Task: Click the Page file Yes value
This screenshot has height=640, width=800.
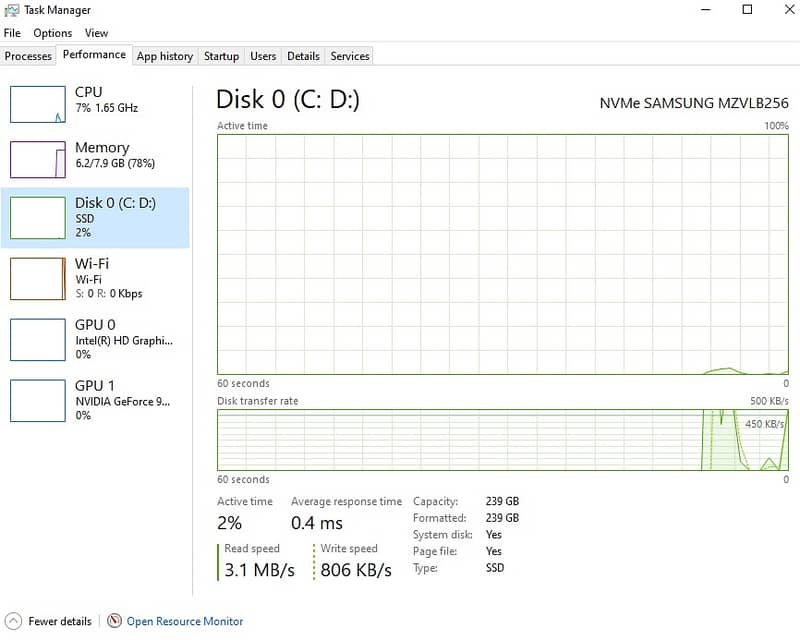Action: pos(494,551)
